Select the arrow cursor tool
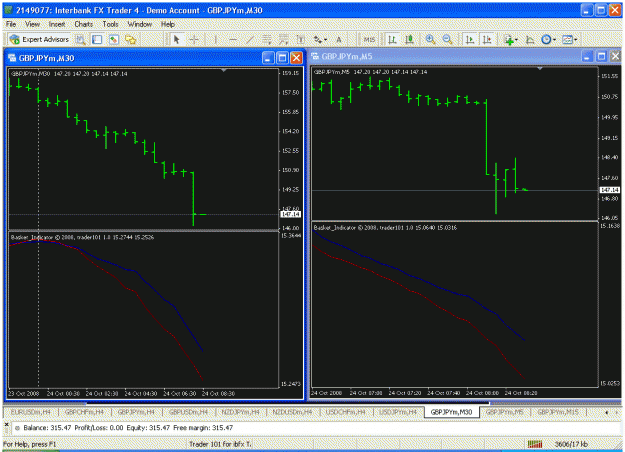The width and height of the screenshot is (625, 452). point(177,39)
